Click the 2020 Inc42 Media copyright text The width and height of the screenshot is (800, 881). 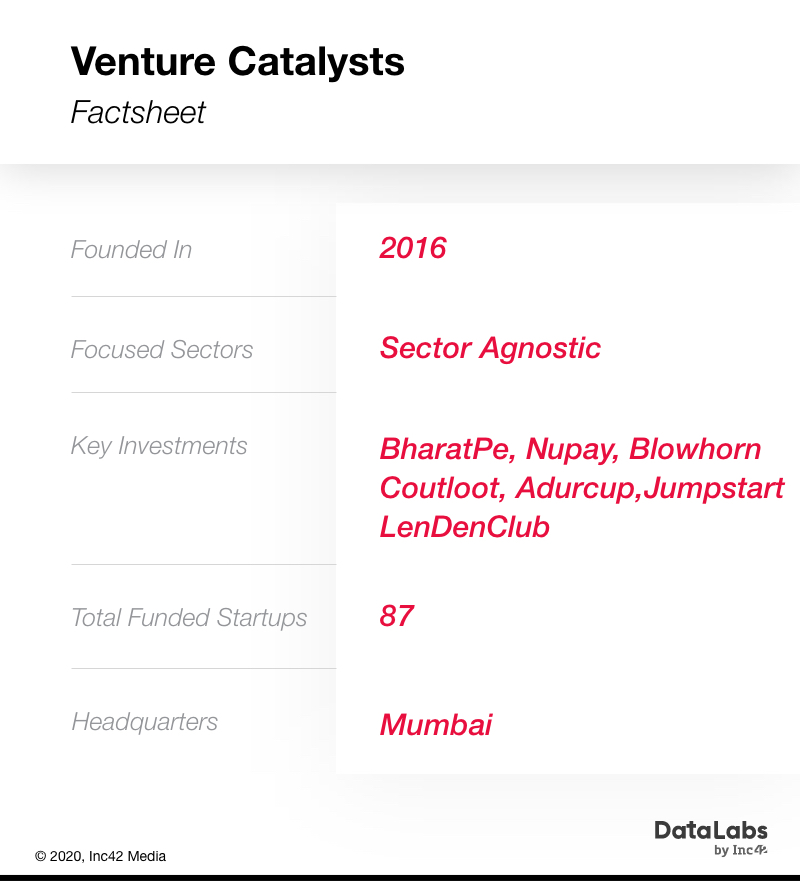(101, 856)
